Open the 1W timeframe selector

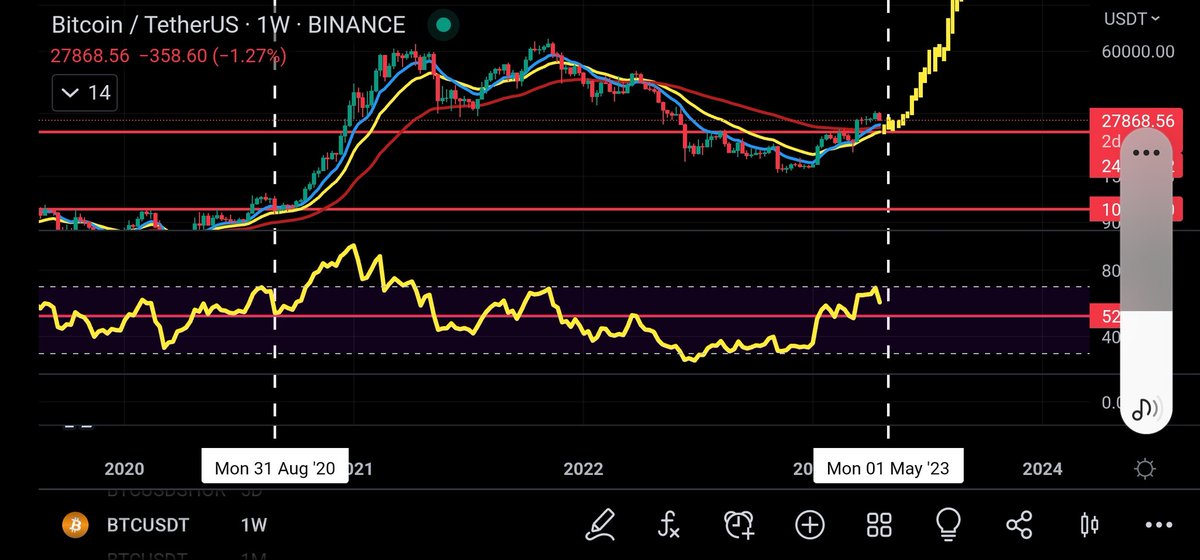[x=252, y=524]
